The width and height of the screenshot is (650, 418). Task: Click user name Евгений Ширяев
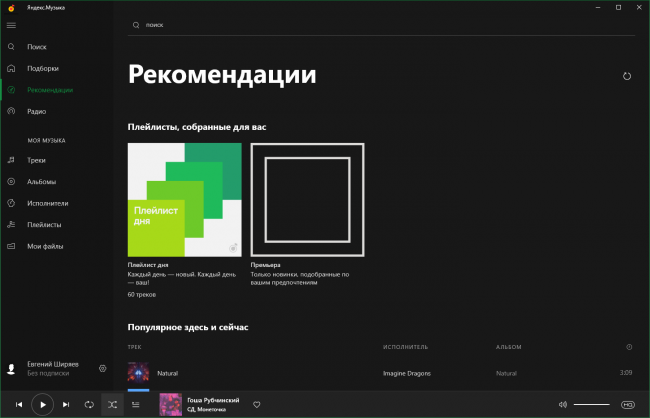pyautogui.click(x=53, y=364)
